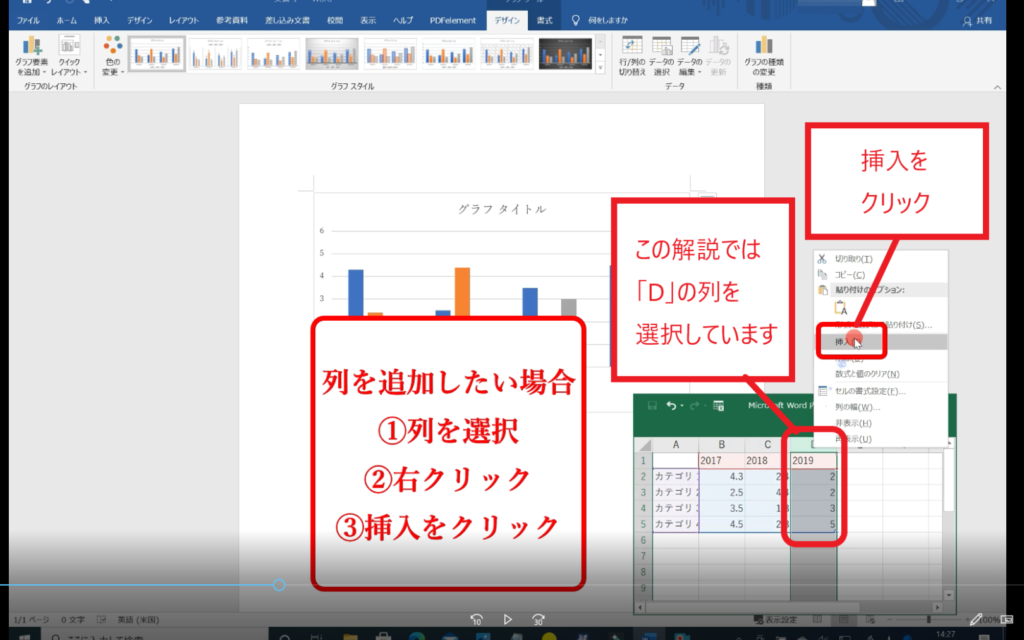
Task: Click the Select Data icon
Action: coord(662,55)
